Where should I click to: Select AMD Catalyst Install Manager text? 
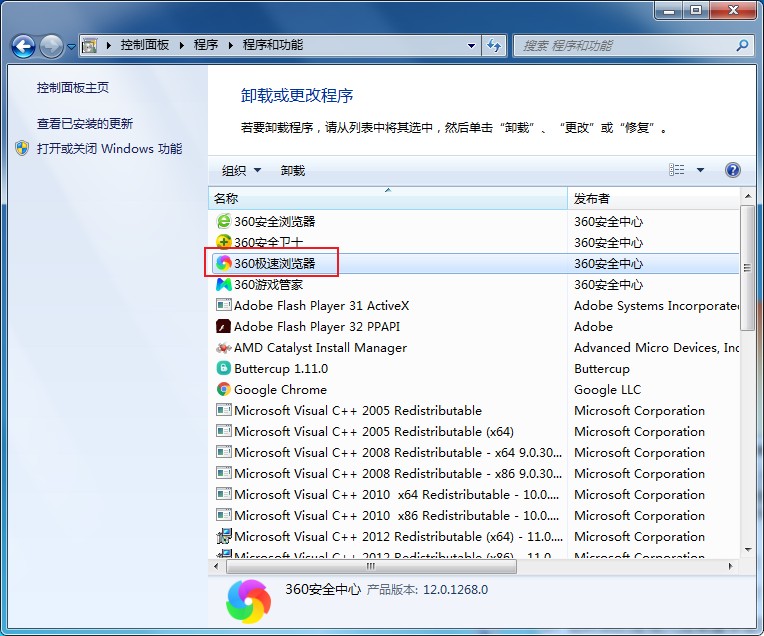pos(320,347)
